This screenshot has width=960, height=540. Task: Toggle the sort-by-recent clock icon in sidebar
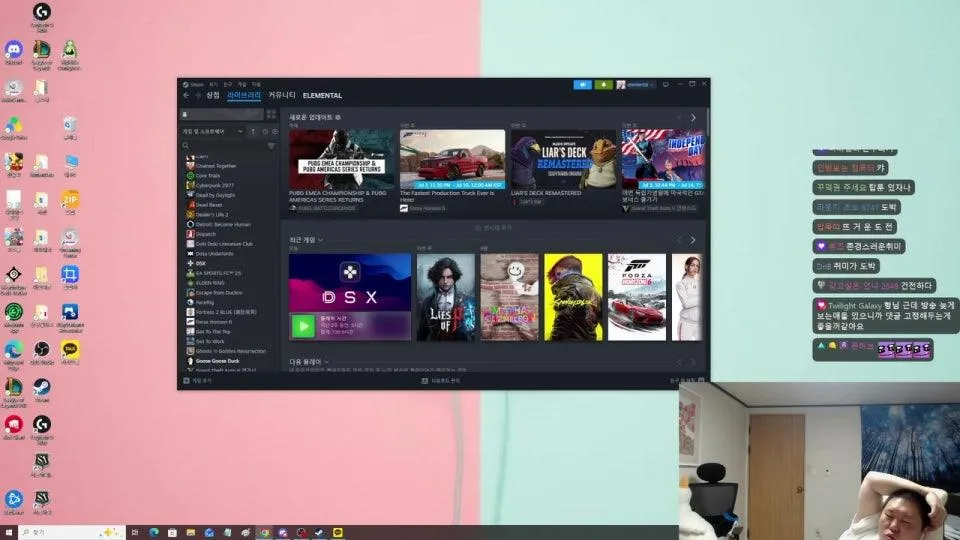click(265, 131)
